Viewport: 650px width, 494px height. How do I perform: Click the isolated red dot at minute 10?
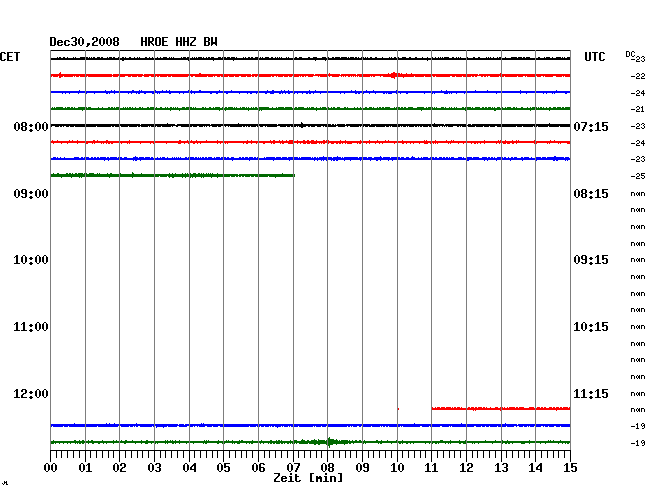[398, 409]
